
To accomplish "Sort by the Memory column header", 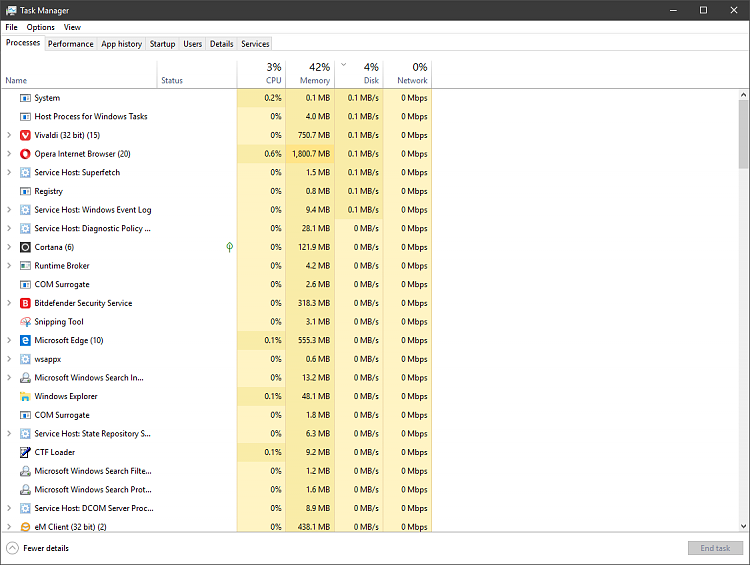I will (x=310, y=74).
